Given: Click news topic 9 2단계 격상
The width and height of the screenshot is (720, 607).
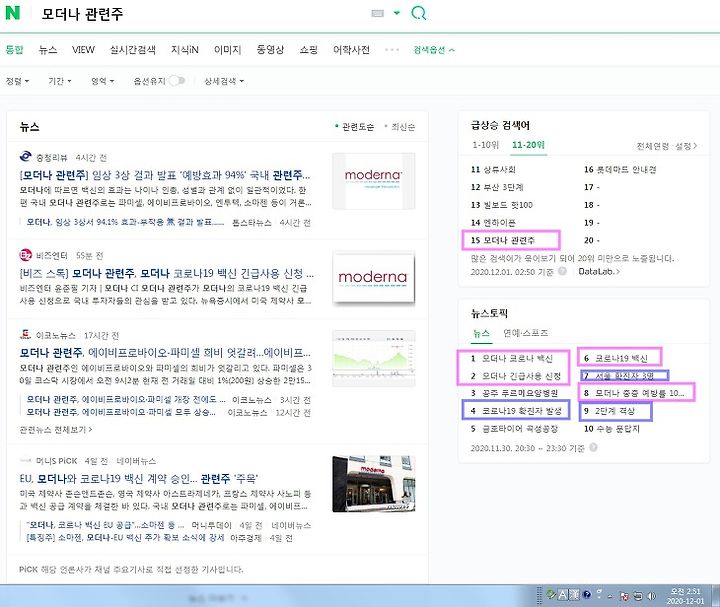Looking at the screenshot, I should [x=609, y=411].
